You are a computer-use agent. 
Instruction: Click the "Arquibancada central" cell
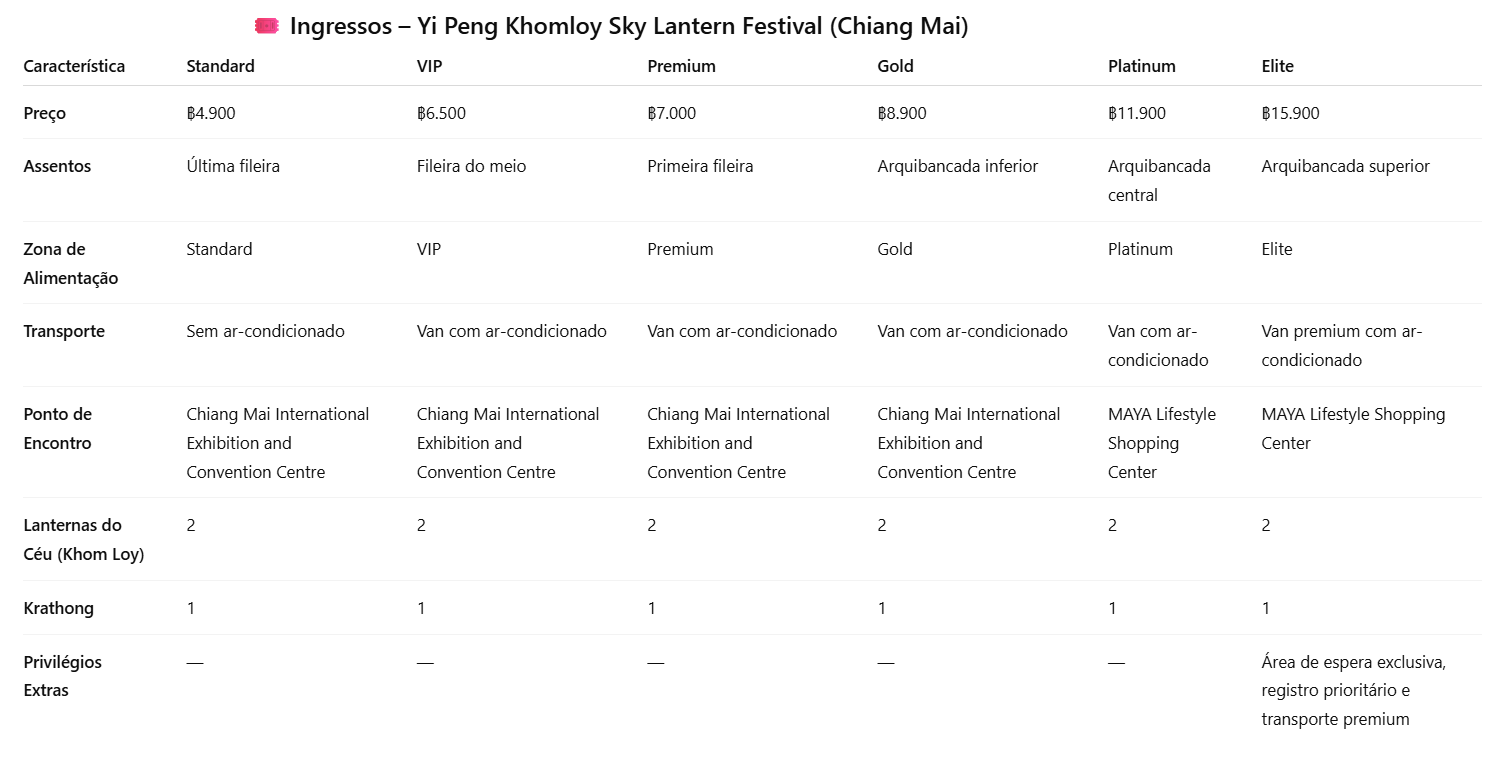1158,180
